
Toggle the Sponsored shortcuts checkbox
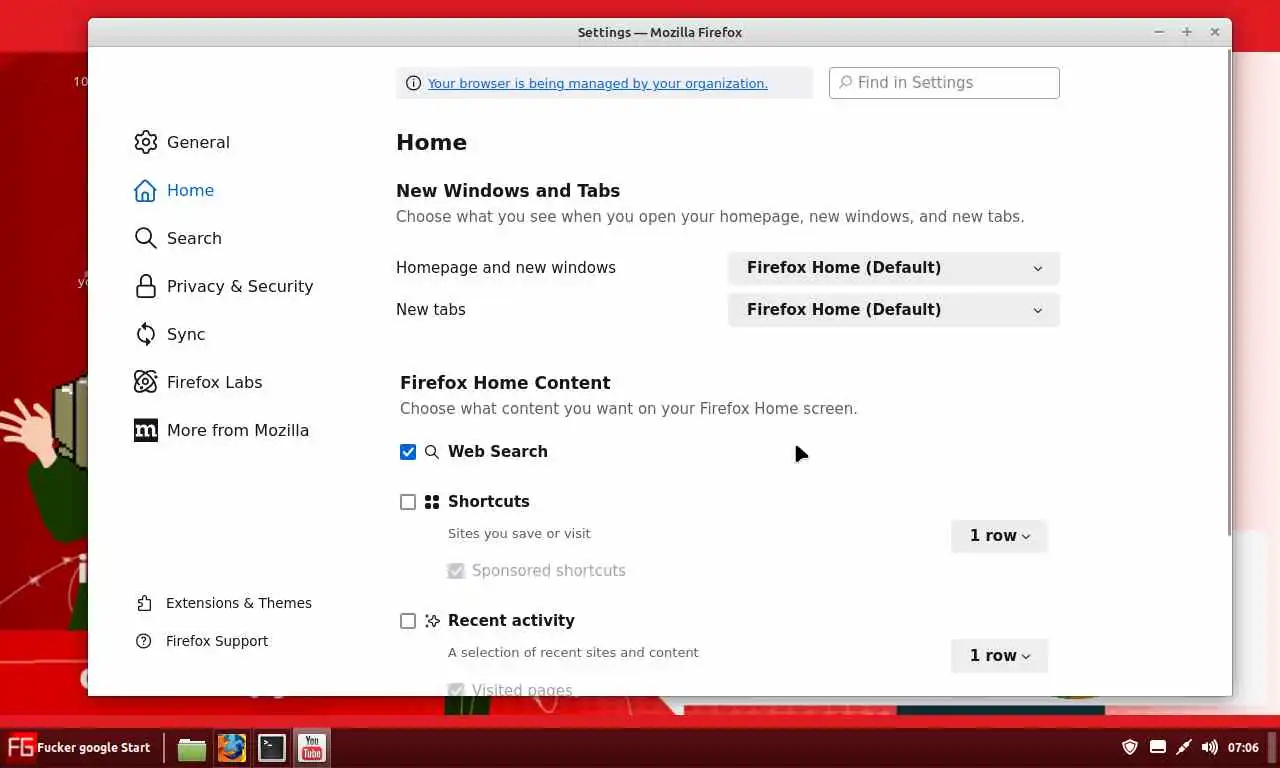pos(456,571)
